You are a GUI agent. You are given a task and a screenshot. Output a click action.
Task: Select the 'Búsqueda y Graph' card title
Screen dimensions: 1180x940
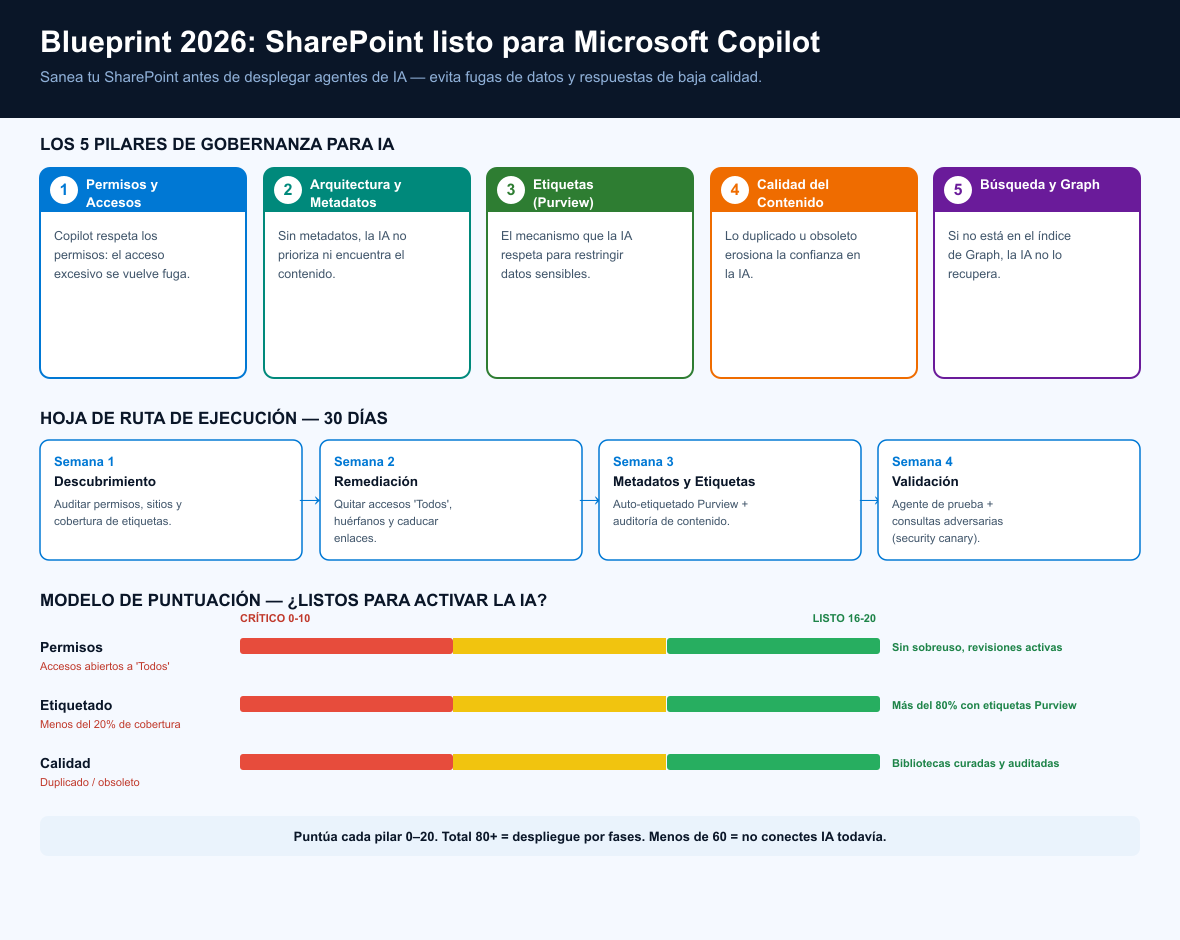coord(1039,184)
